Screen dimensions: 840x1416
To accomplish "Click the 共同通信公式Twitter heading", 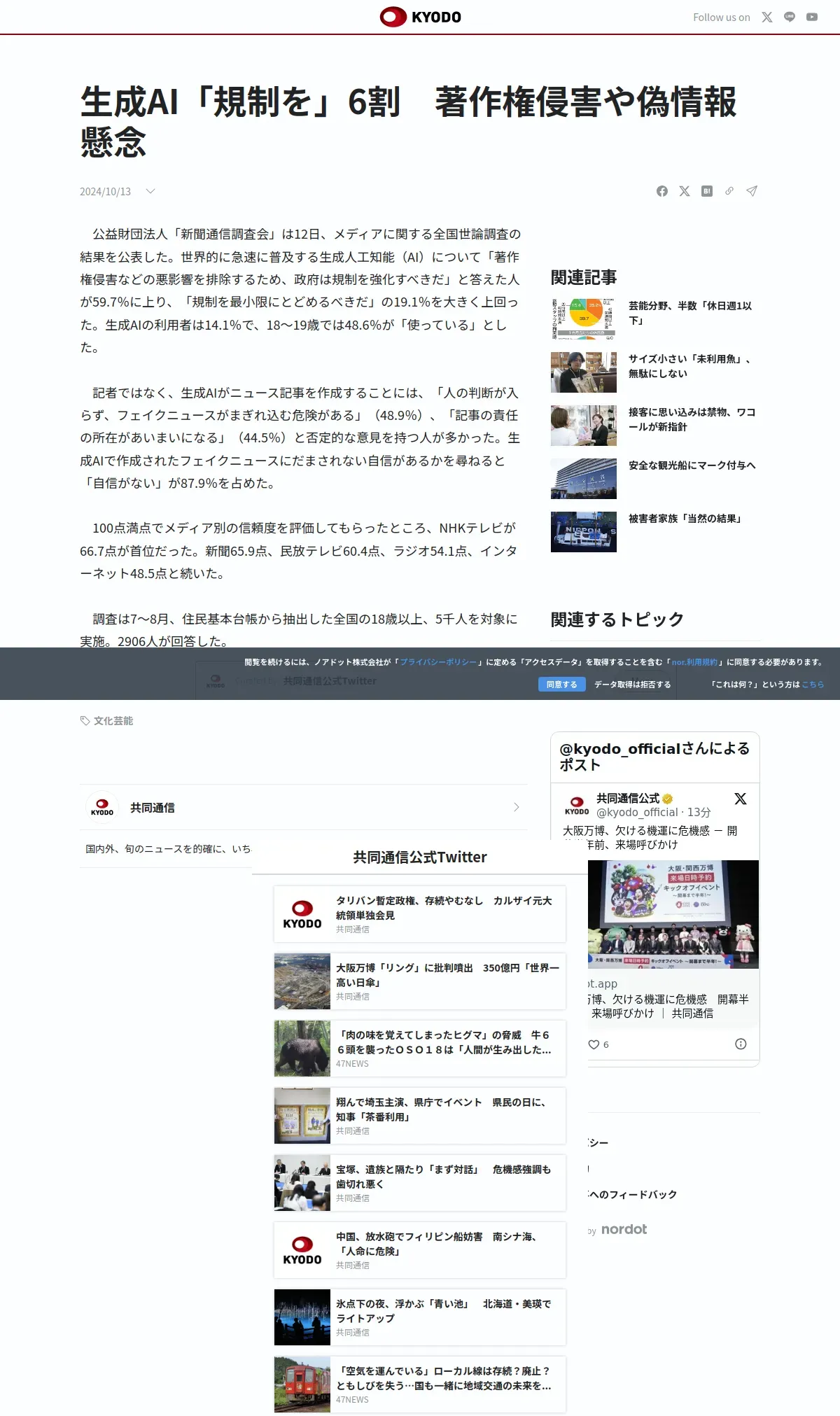I will [x=420, y=857].
